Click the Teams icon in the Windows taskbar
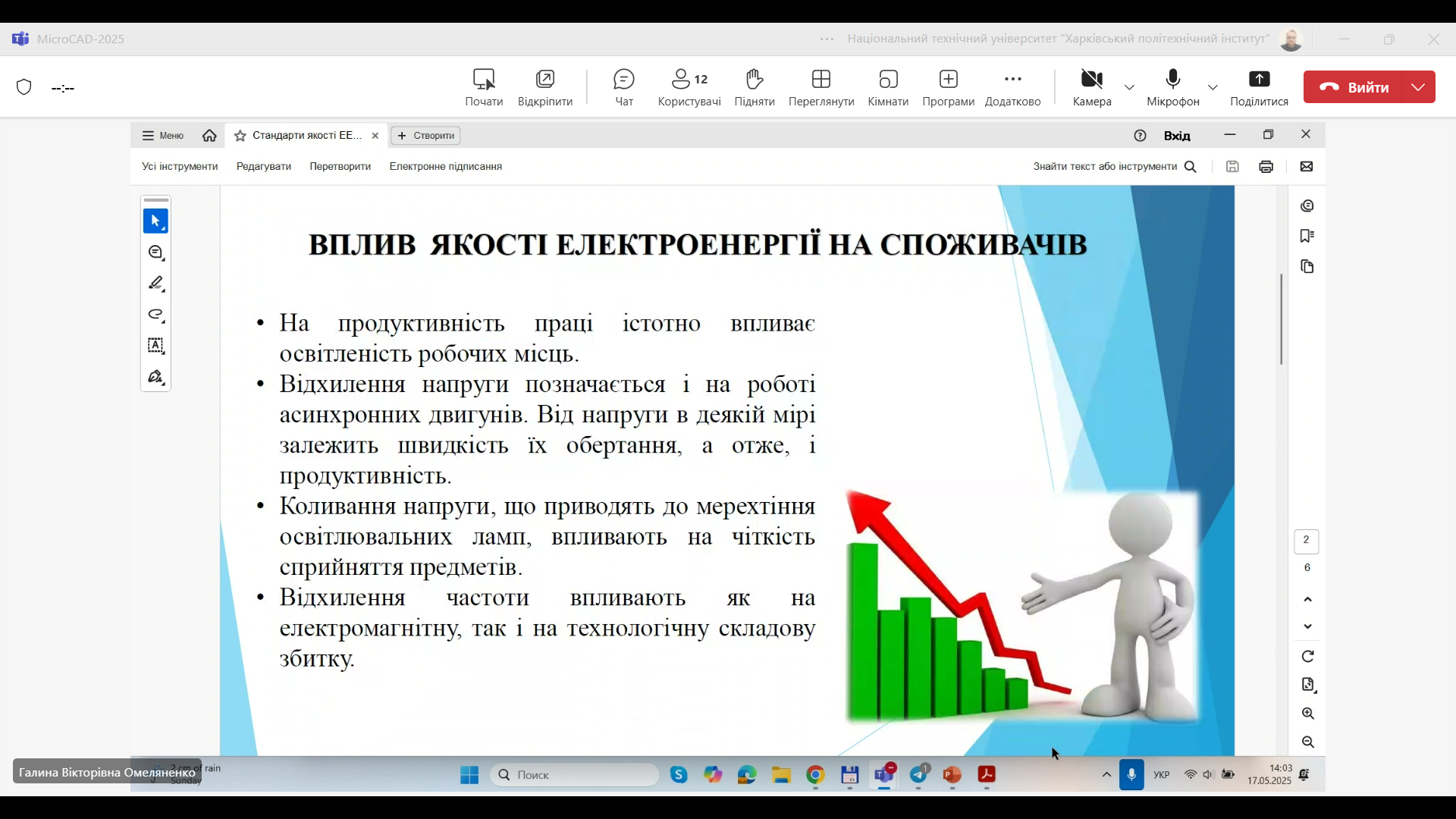 [x=884, y=775]
